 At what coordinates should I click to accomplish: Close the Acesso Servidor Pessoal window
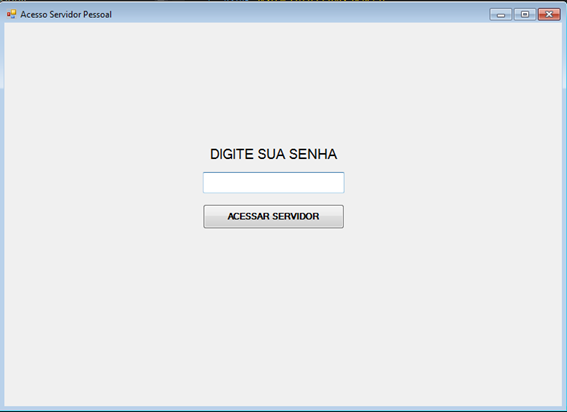point(549,14)
